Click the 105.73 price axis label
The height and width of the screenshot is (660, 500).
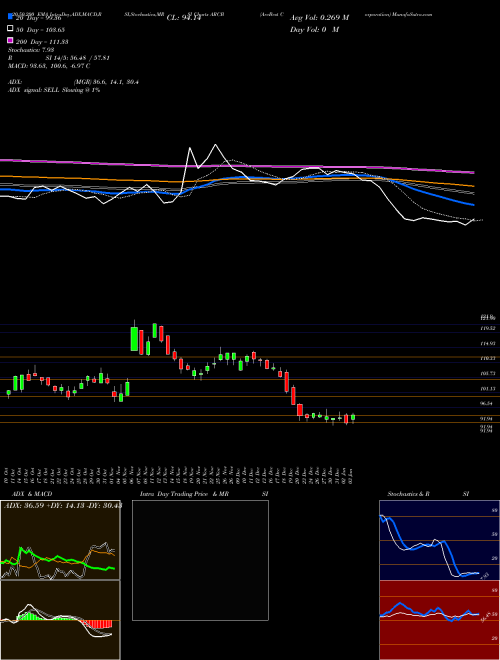coord(488,373)
